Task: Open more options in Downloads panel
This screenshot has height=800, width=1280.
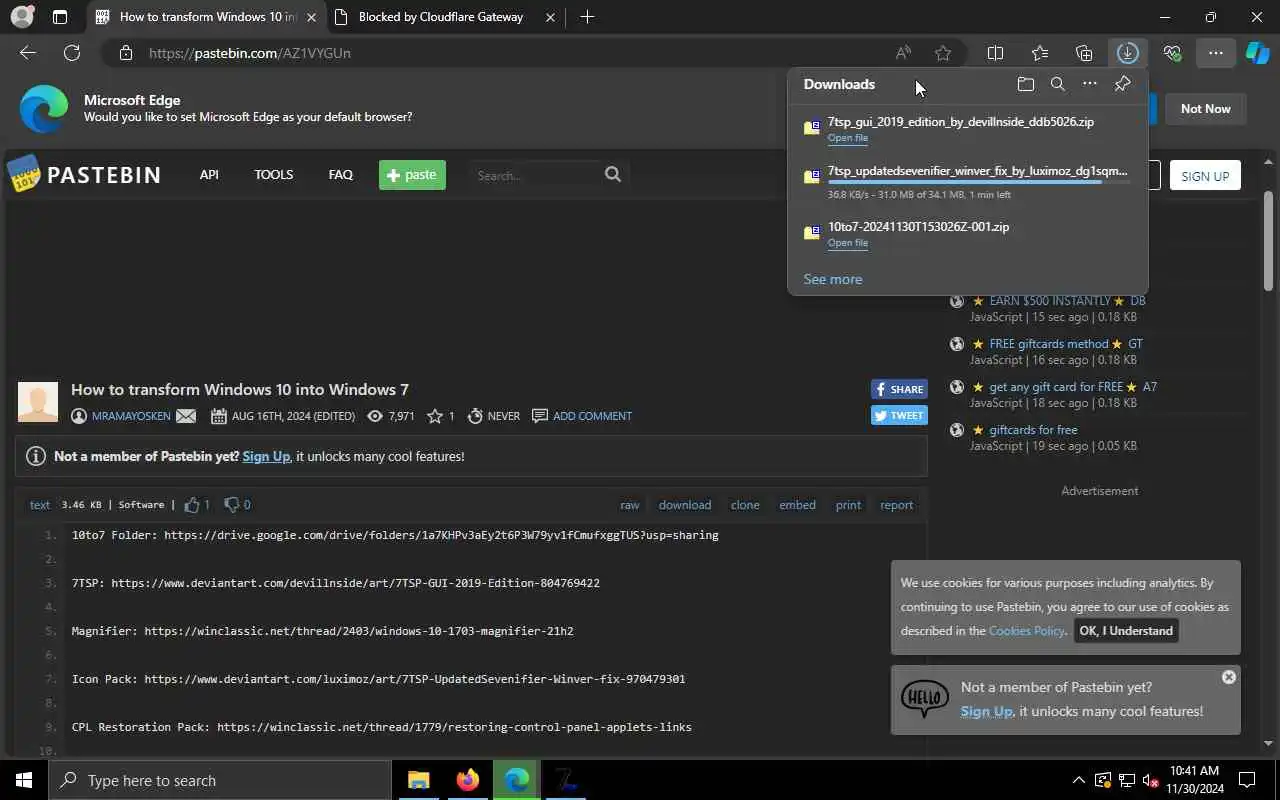Action: (x=1090, y=84)
